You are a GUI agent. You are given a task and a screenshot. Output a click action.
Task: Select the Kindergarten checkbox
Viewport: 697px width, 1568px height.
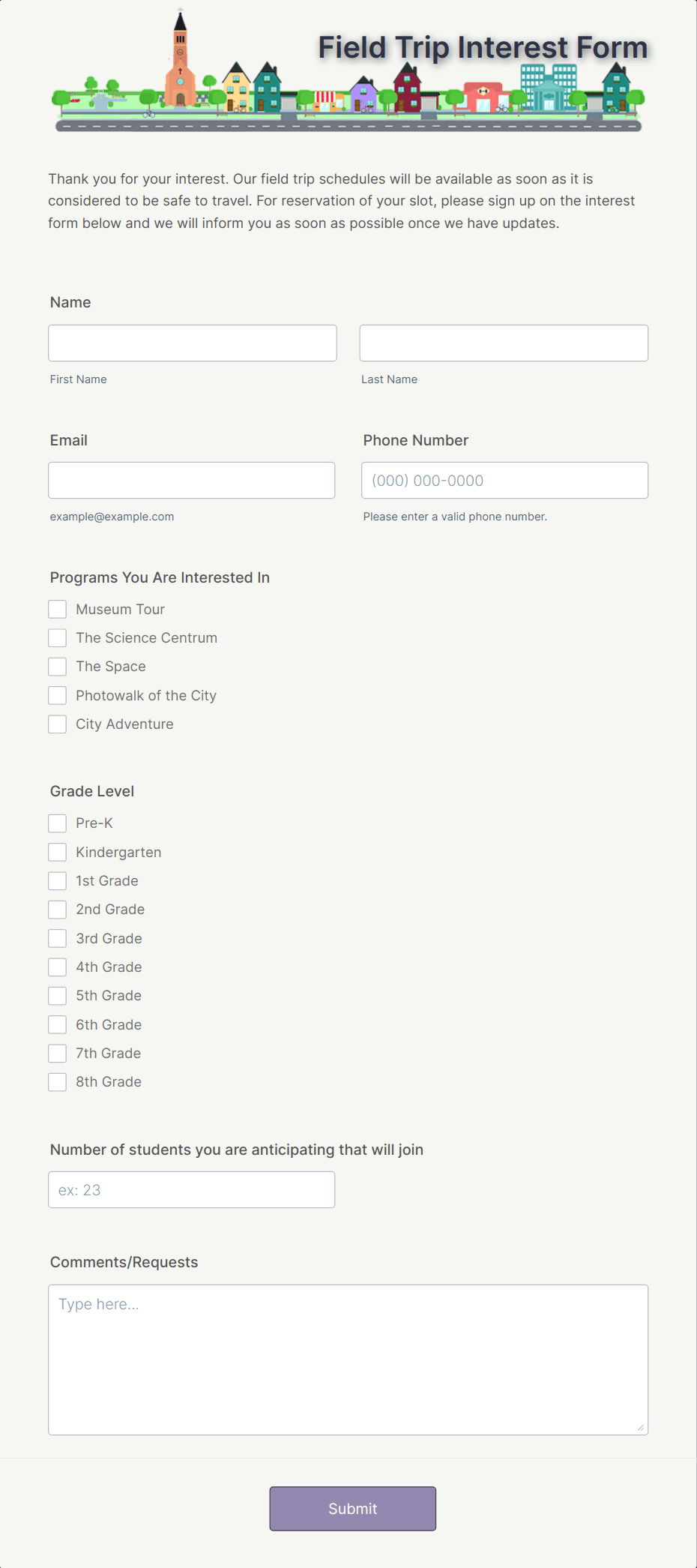point(57,852)
